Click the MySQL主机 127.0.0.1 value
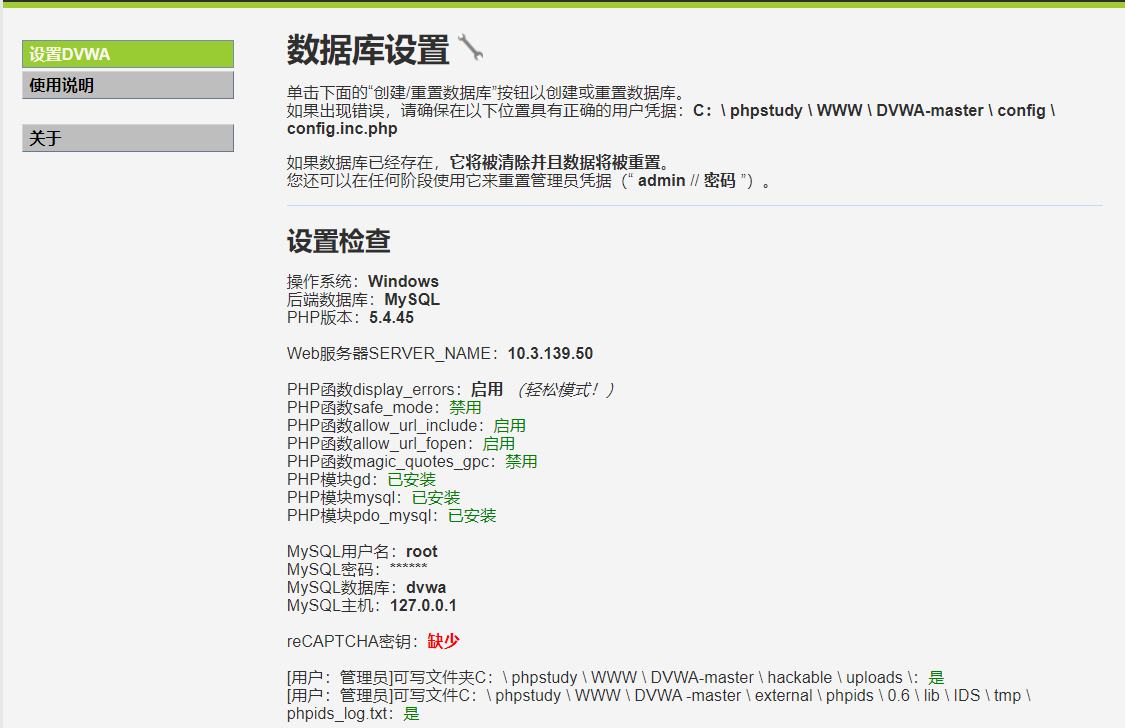1125x728 pixels. coord(423,605)
